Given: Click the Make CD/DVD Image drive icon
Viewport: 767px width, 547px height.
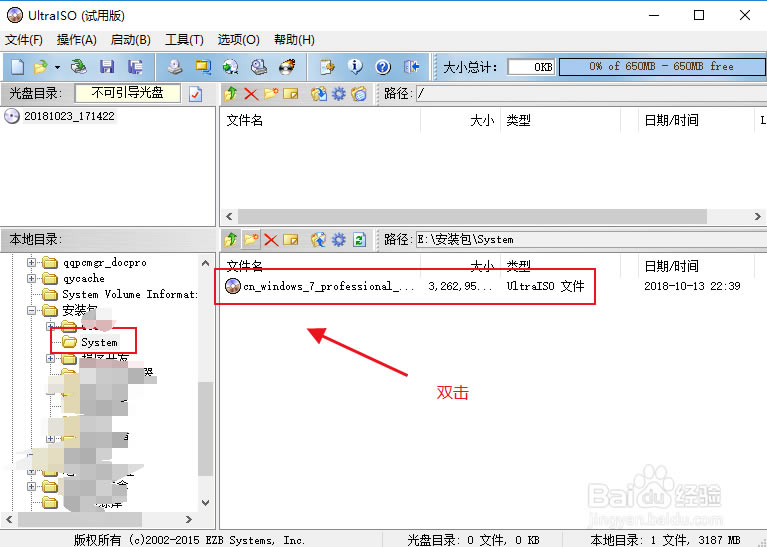Looking at the screenshot, I should click(175, 67).
